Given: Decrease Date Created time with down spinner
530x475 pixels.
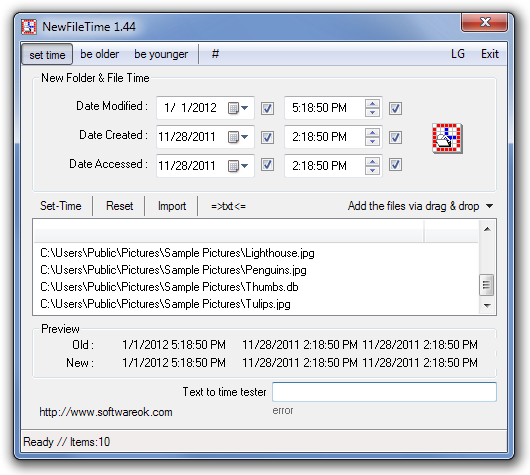Looking at the screenshot, I should pos(372,141).
